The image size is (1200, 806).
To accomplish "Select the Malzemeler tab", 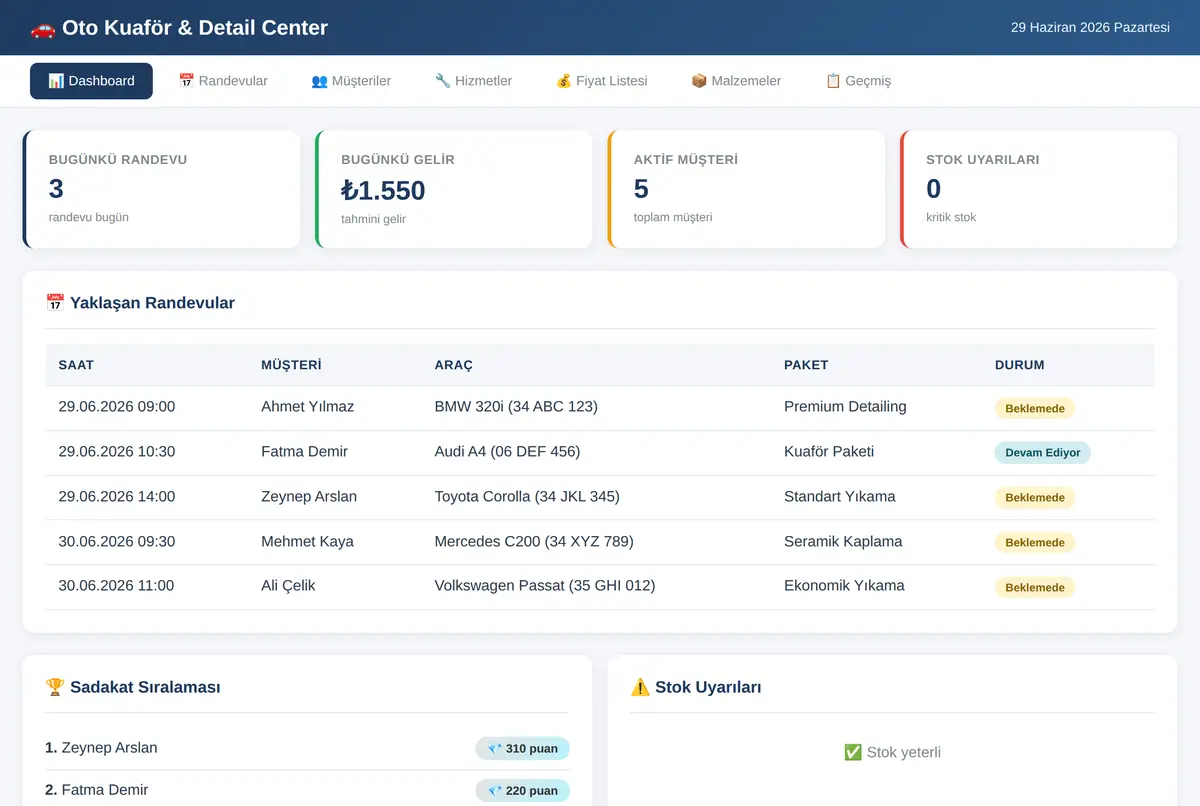I will (736, 81).
